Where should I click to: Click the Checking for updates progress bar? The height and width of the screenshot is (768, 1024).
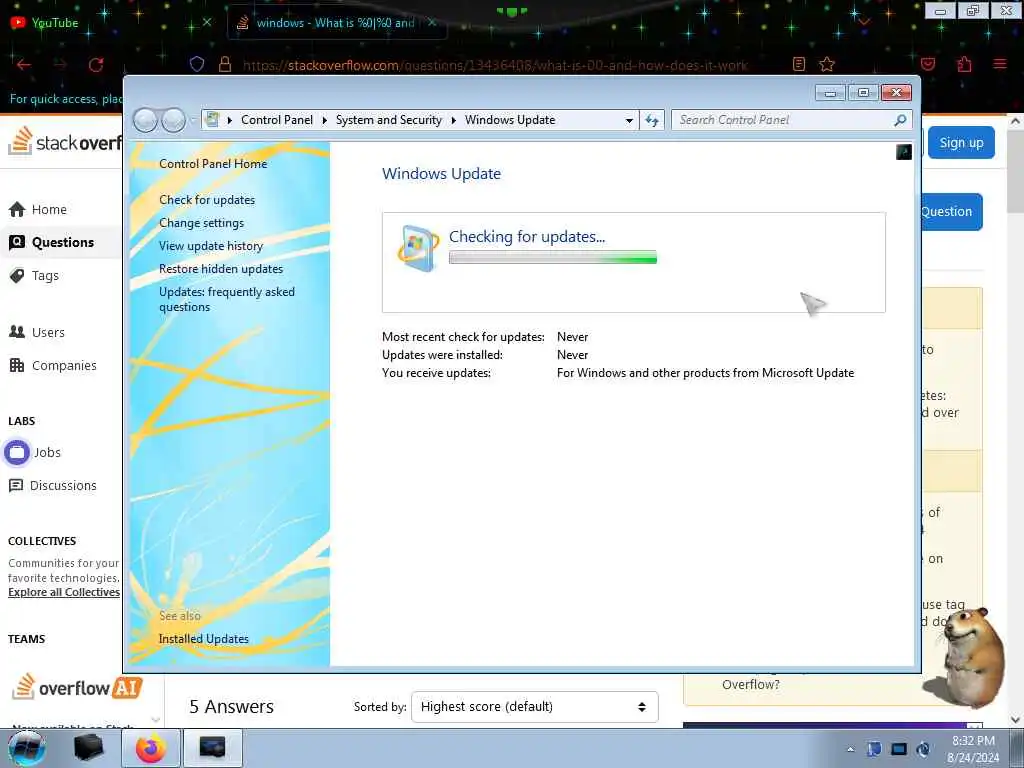pos(552,258)
